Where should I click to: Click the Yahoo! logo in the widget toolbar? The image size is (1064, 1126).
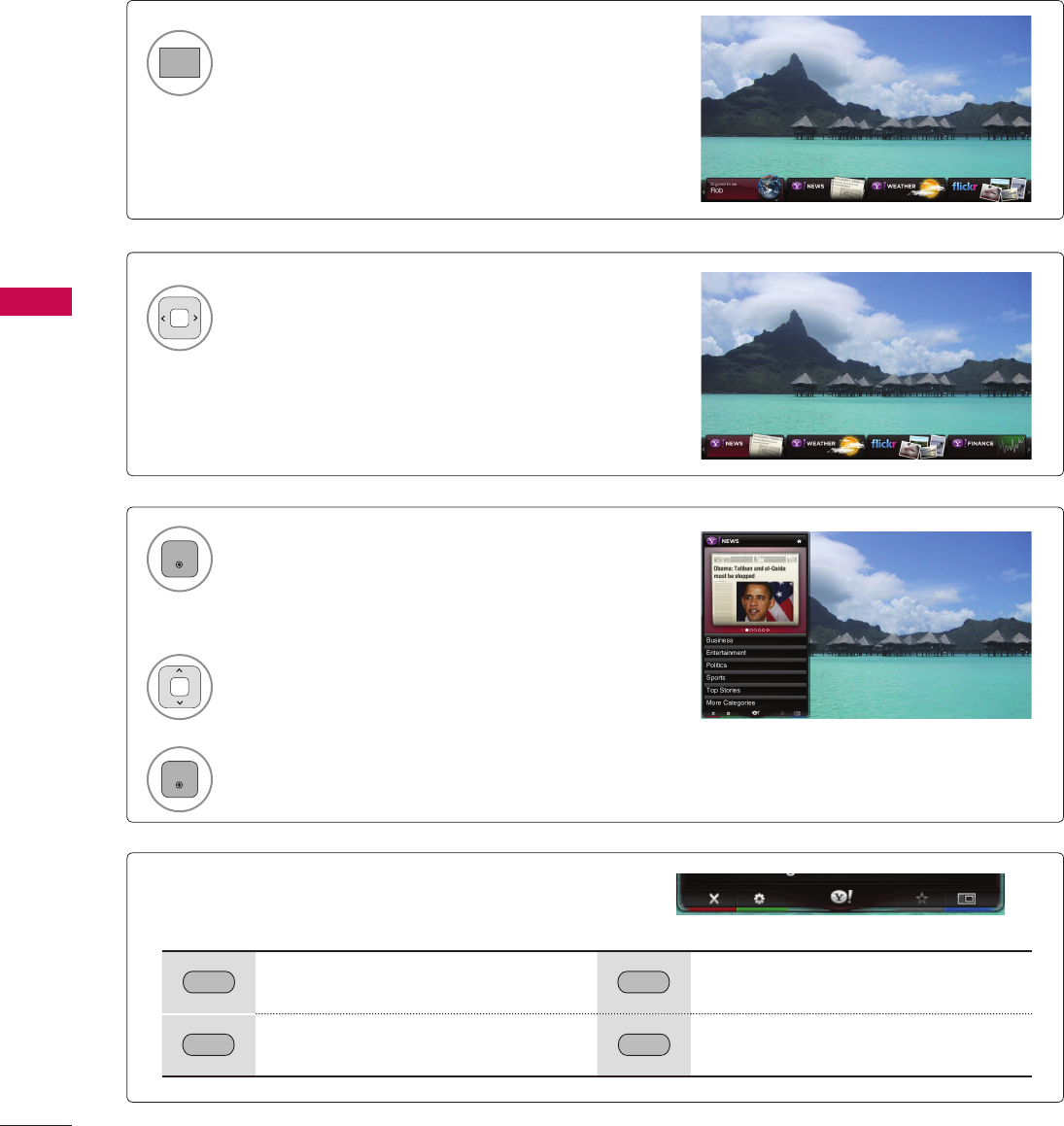pos(841,897)
